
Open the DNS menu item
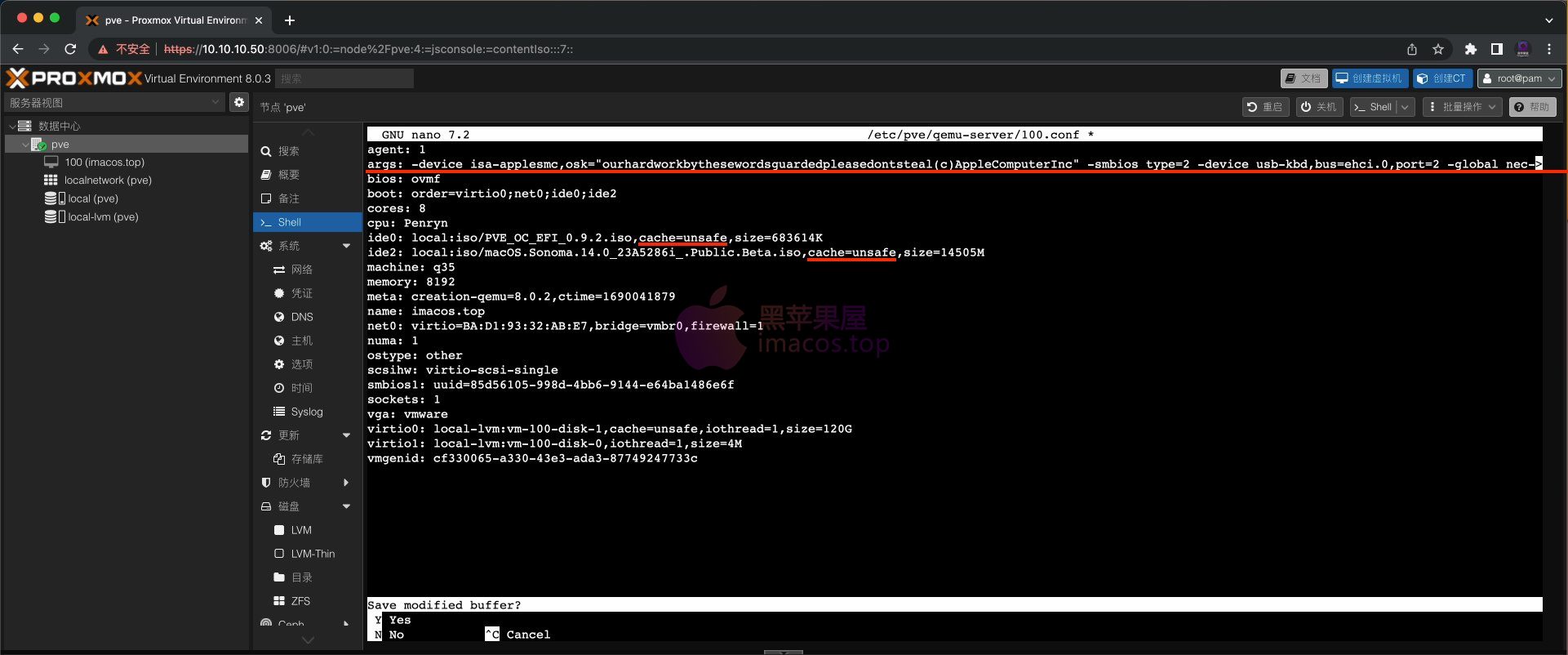307,317
